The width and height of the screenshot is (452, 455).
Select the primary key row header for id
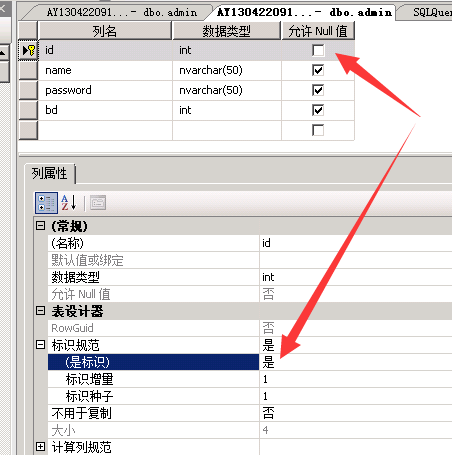click(x=28, y=50)
